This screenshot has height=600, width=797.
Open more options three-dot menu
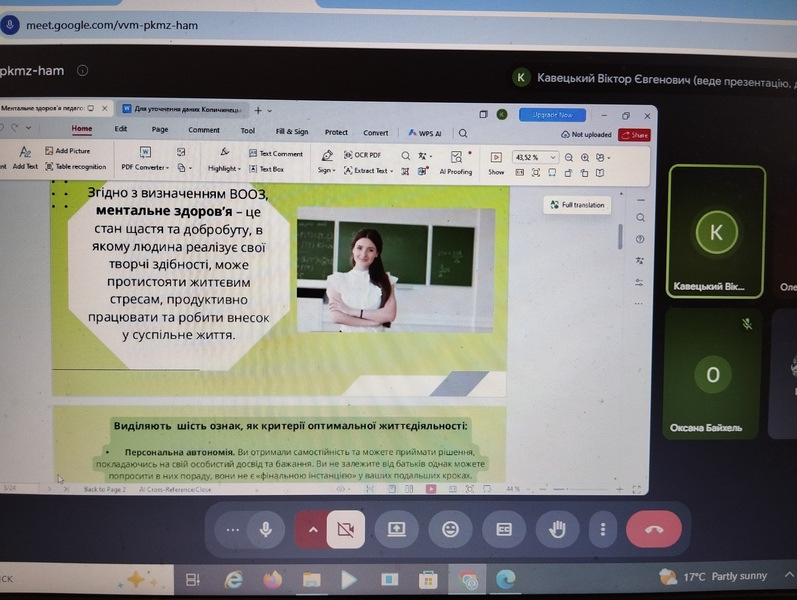(x=603, y=530)
